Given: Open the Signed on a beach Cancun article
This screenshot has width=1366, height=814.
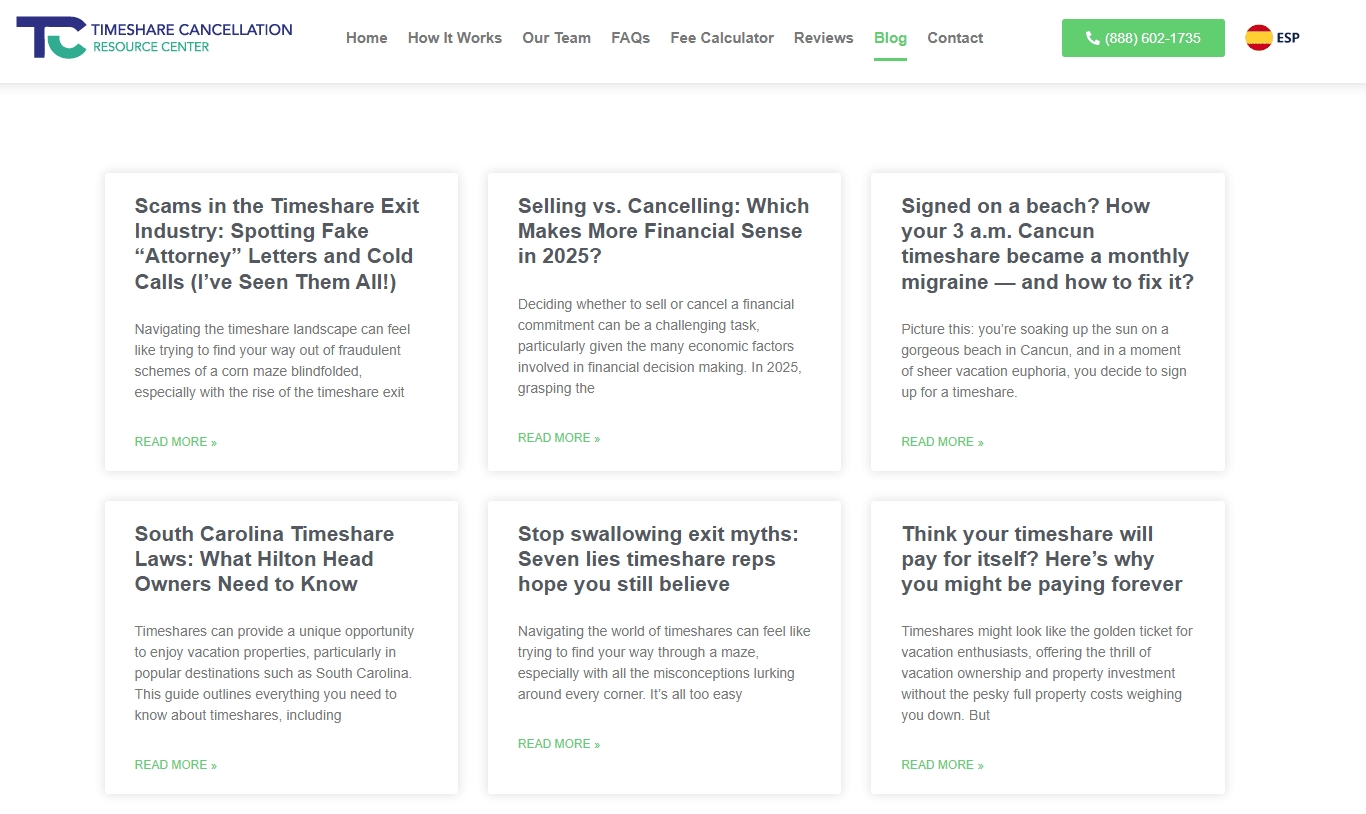Looking at the screenshot, I should coord(1047,244).
